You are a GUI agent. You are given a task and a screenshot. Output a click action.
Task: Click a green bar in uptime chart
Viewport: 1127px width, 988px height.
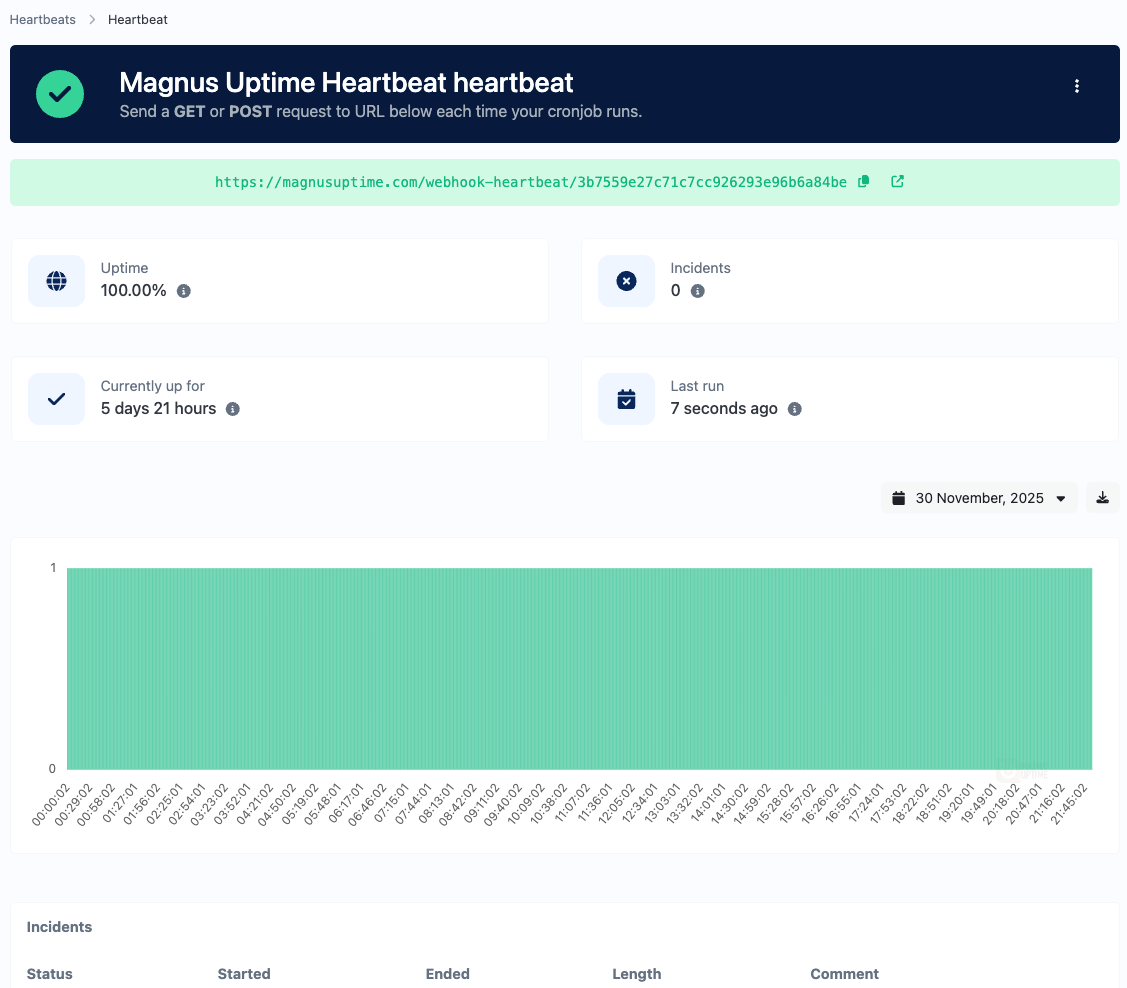tap(580, 667)
